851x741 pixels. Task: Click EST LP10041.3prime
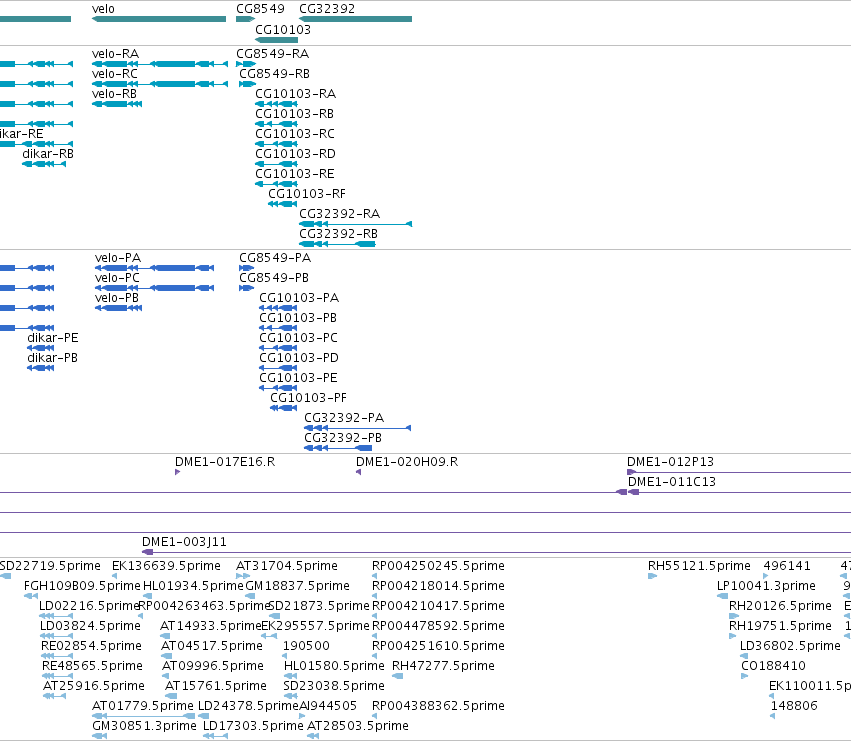point(722,597)
